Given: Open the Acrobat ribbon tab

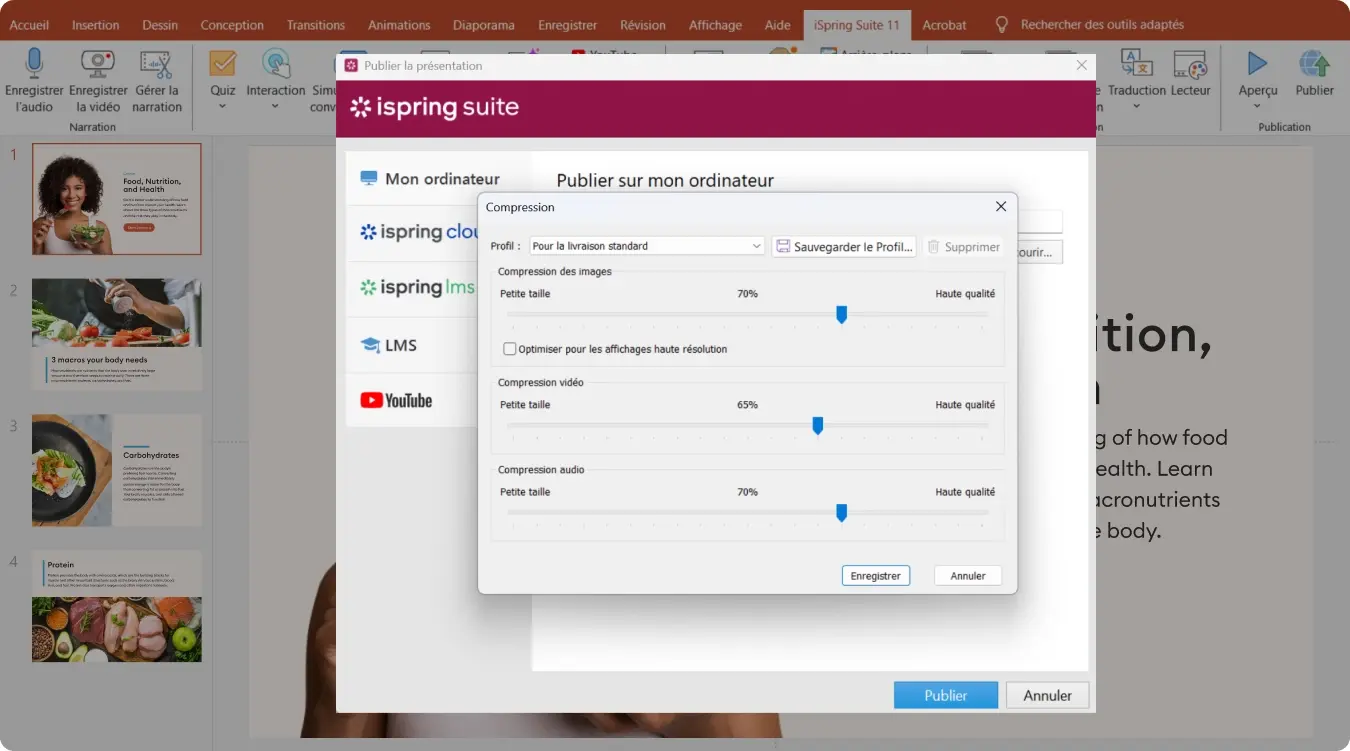Looking at the screenshot, I should (945, 25).
